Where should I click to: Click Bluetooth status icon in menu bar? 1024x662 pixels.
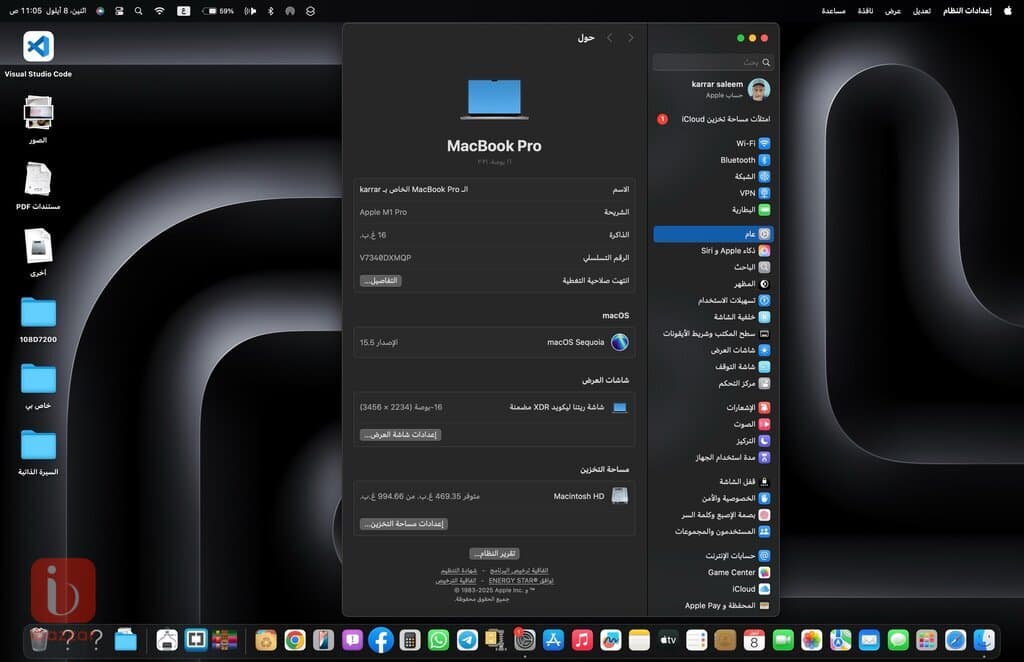point(270,10)
